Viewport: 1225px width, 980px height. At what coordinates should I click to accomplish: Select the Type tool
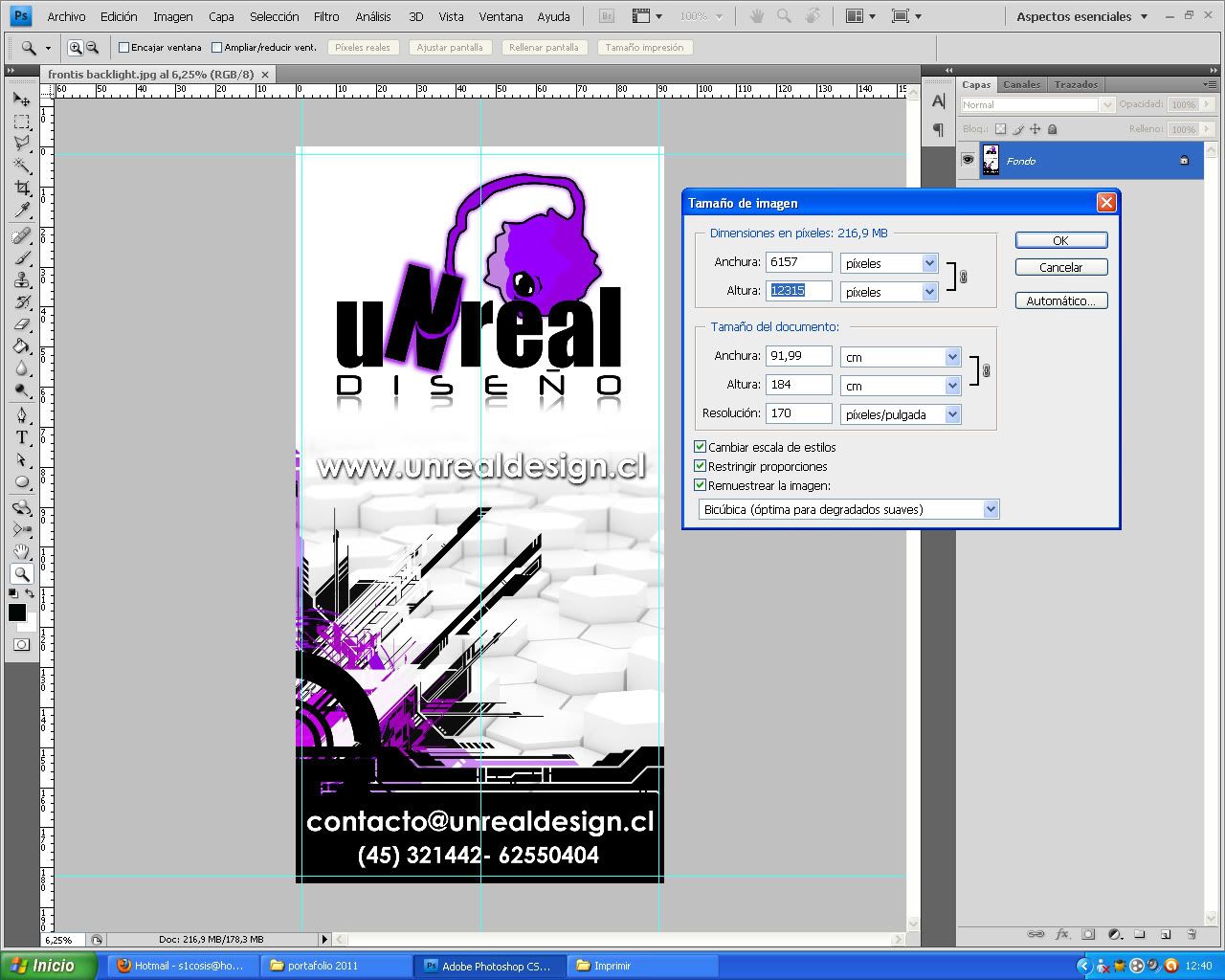pyautogui.click(x=21, y=437)
